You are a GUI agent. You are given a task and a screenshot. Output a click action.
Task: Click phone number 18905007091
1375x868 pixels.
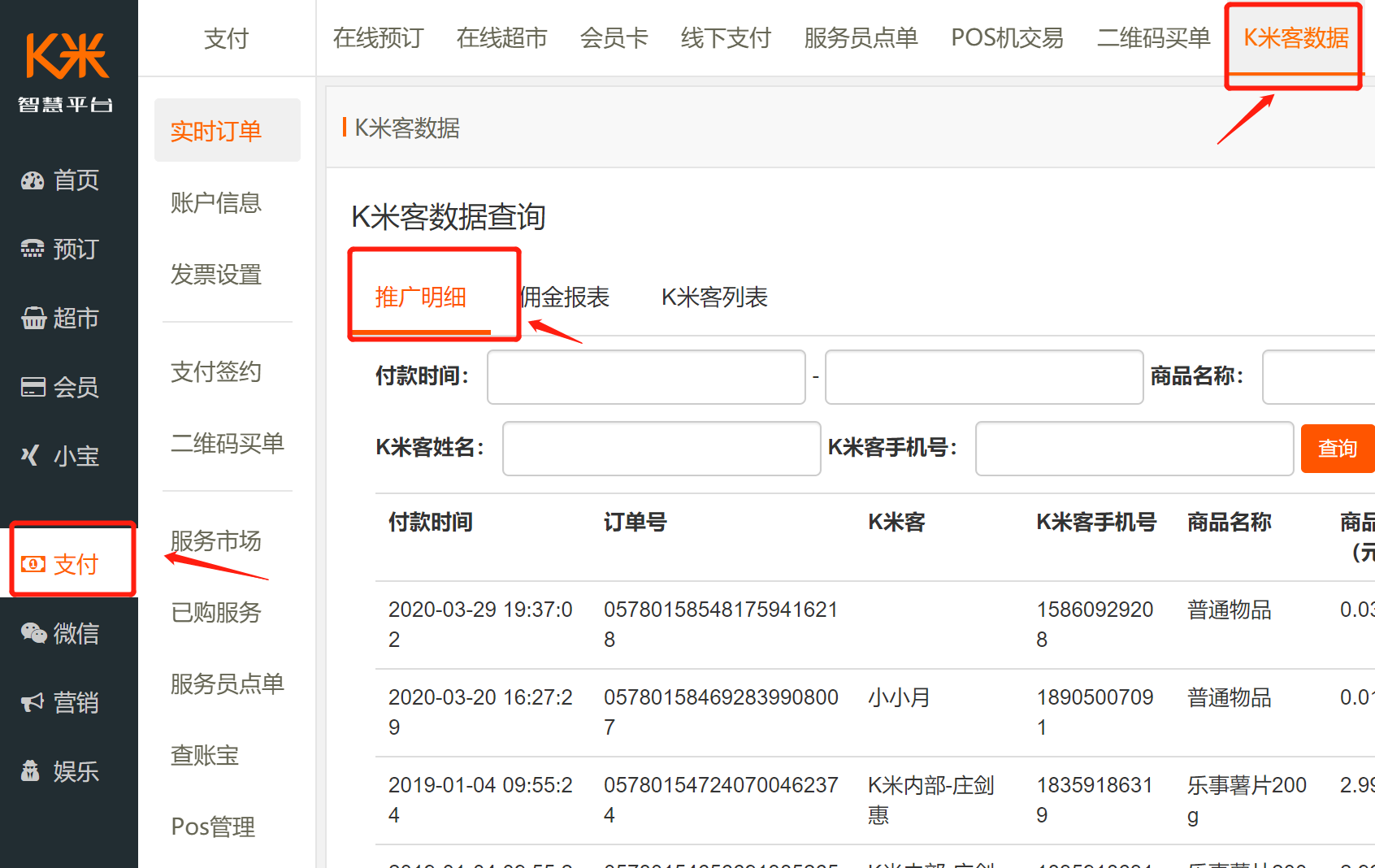pyautogui.click(x=1095, y=712)
